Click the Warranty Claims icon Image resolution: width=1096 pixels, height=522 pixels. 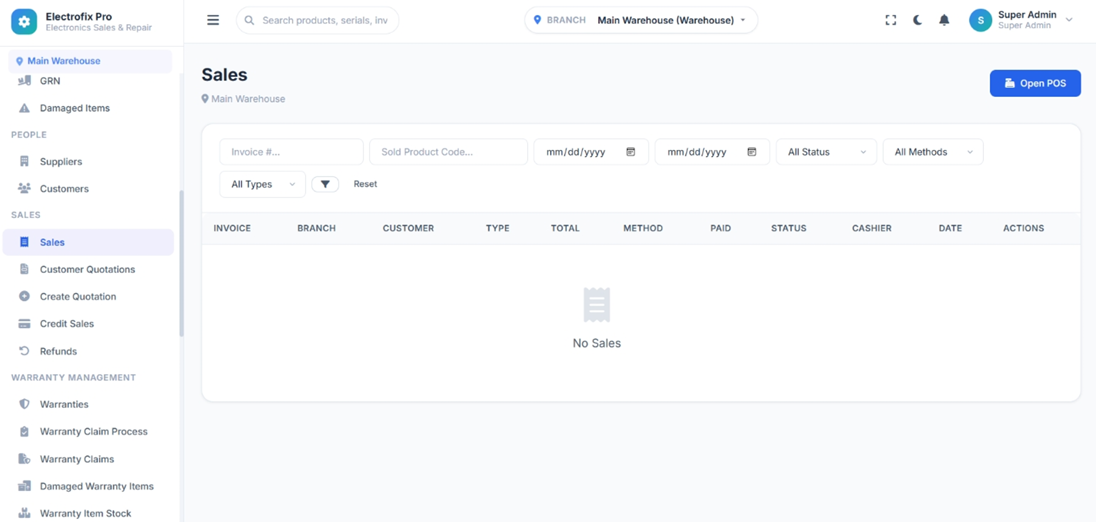point(24,459)
